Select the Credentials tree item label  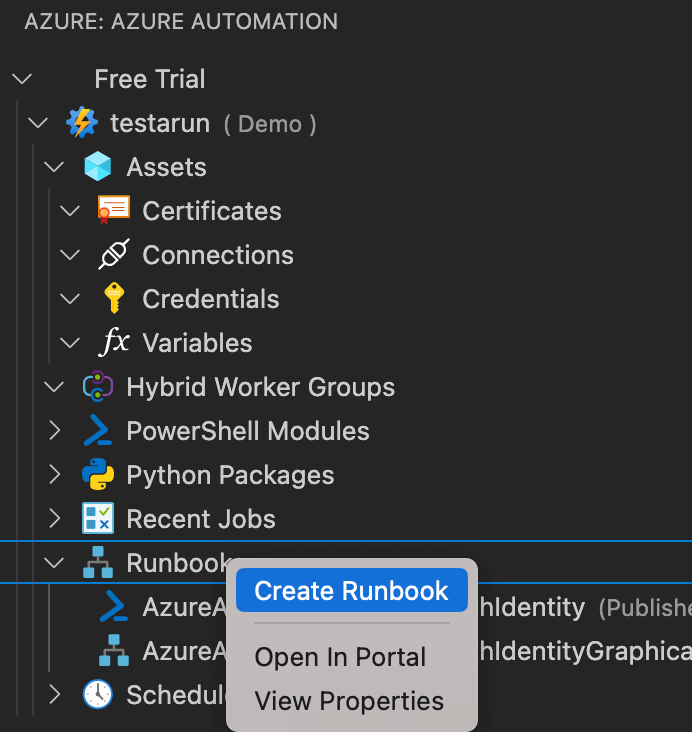point(211,299)
